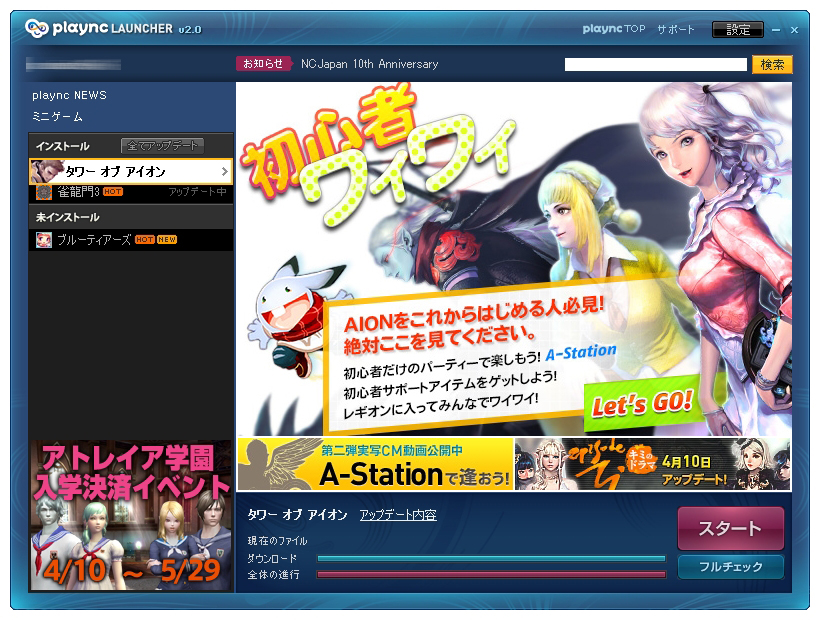The width and height of the screenshot is (820, 620).
Task: Select ブルーティアーズ in uninstalled list
Action: (x=131, y=239)
